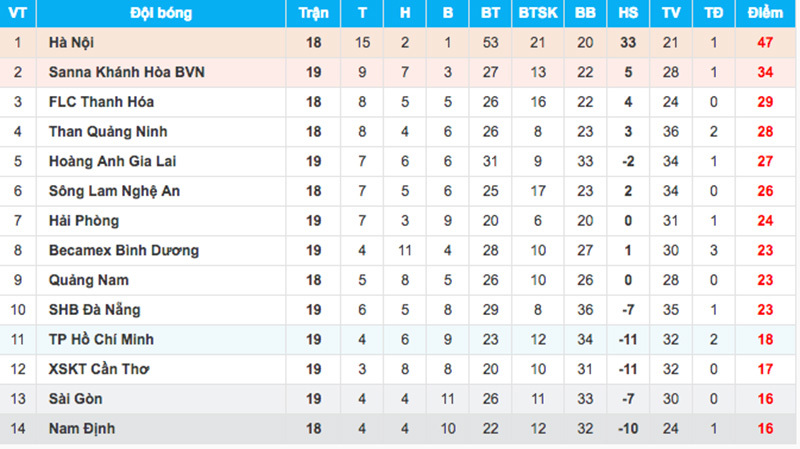Image resolution: width=800 pixels, height=449 pixels.
Task: Open the Hoàng Anh Gia Lai team
Action: click(113, 161)
